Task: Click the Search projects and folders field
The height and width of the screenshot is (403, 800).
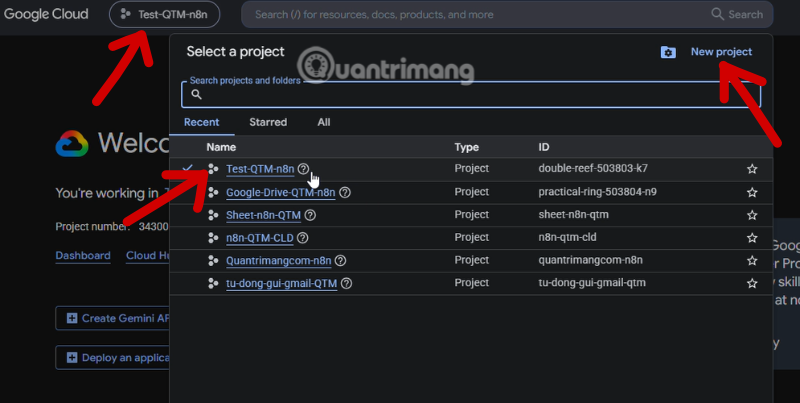Action: [471, 94]
